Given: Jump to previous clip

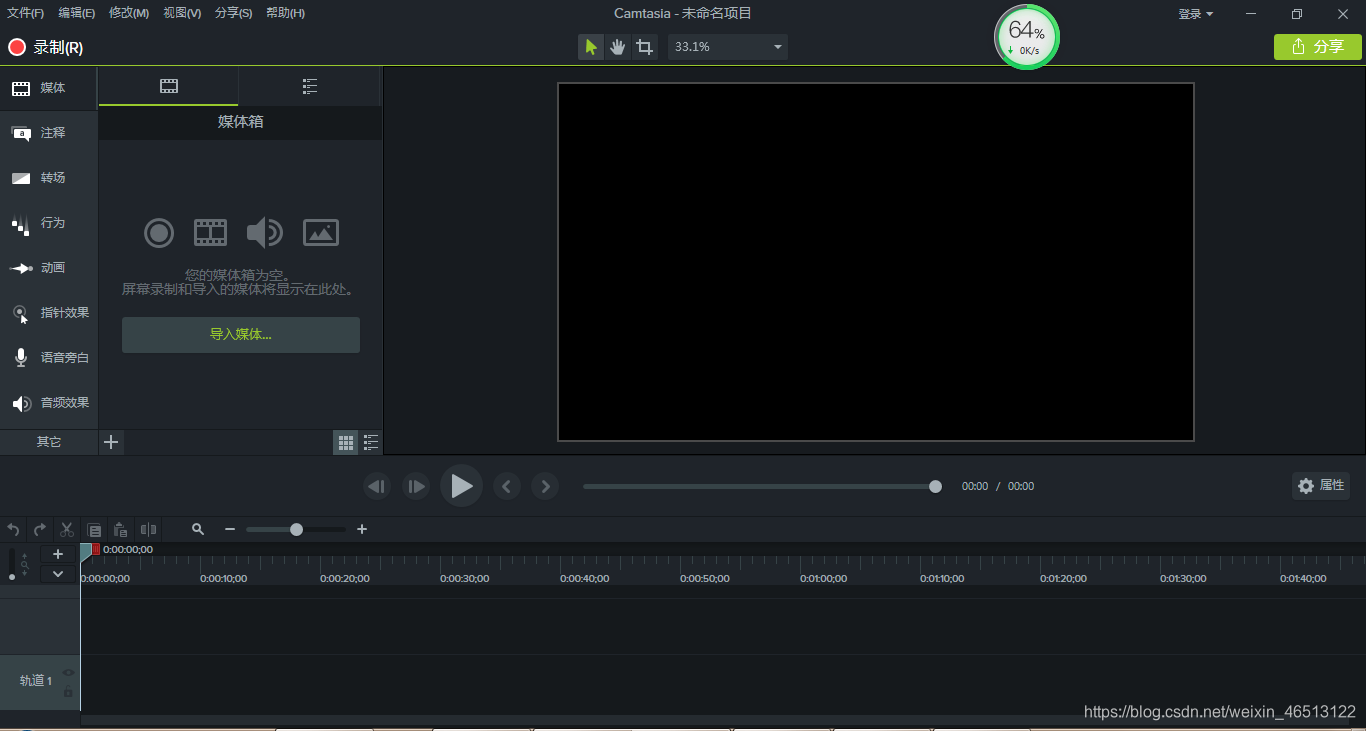Looking at the screenshot, I should click(x=507, y=487).
